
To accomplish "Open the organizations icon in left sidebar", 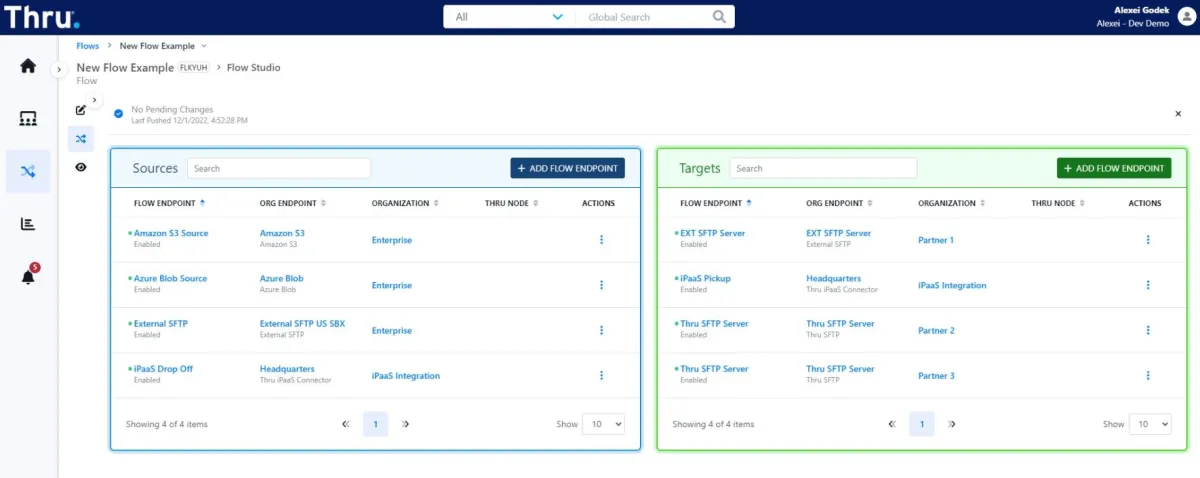I will pyautogui.click(x=28, y=119).
